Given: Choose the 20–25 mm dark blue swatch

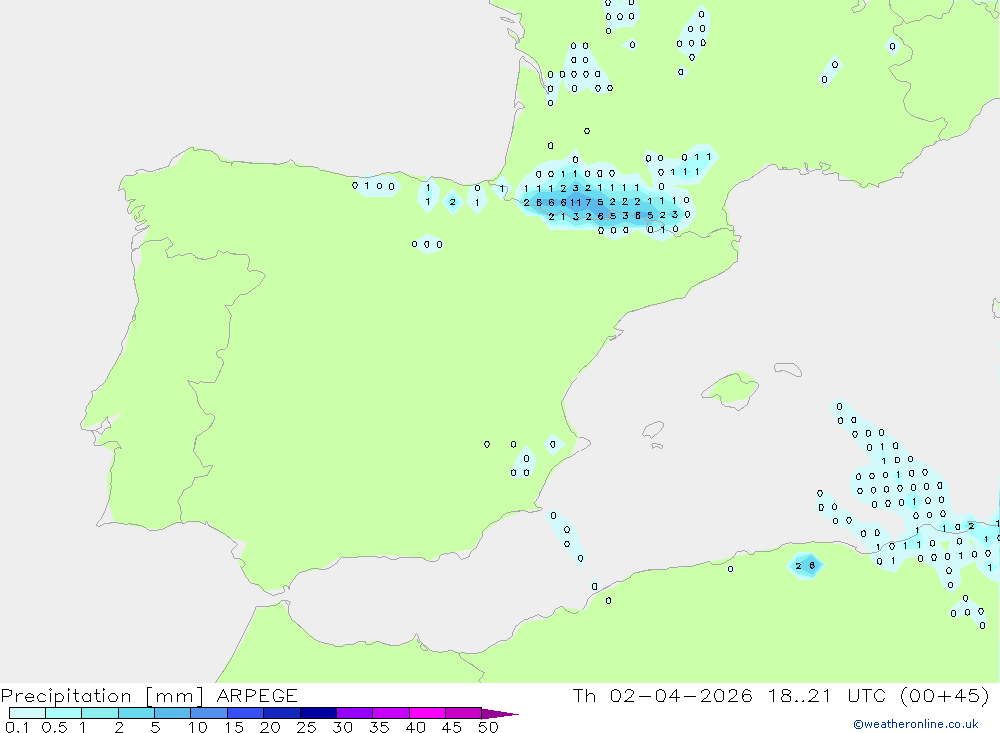Looking at the screenshot, I should coord(281,713).
